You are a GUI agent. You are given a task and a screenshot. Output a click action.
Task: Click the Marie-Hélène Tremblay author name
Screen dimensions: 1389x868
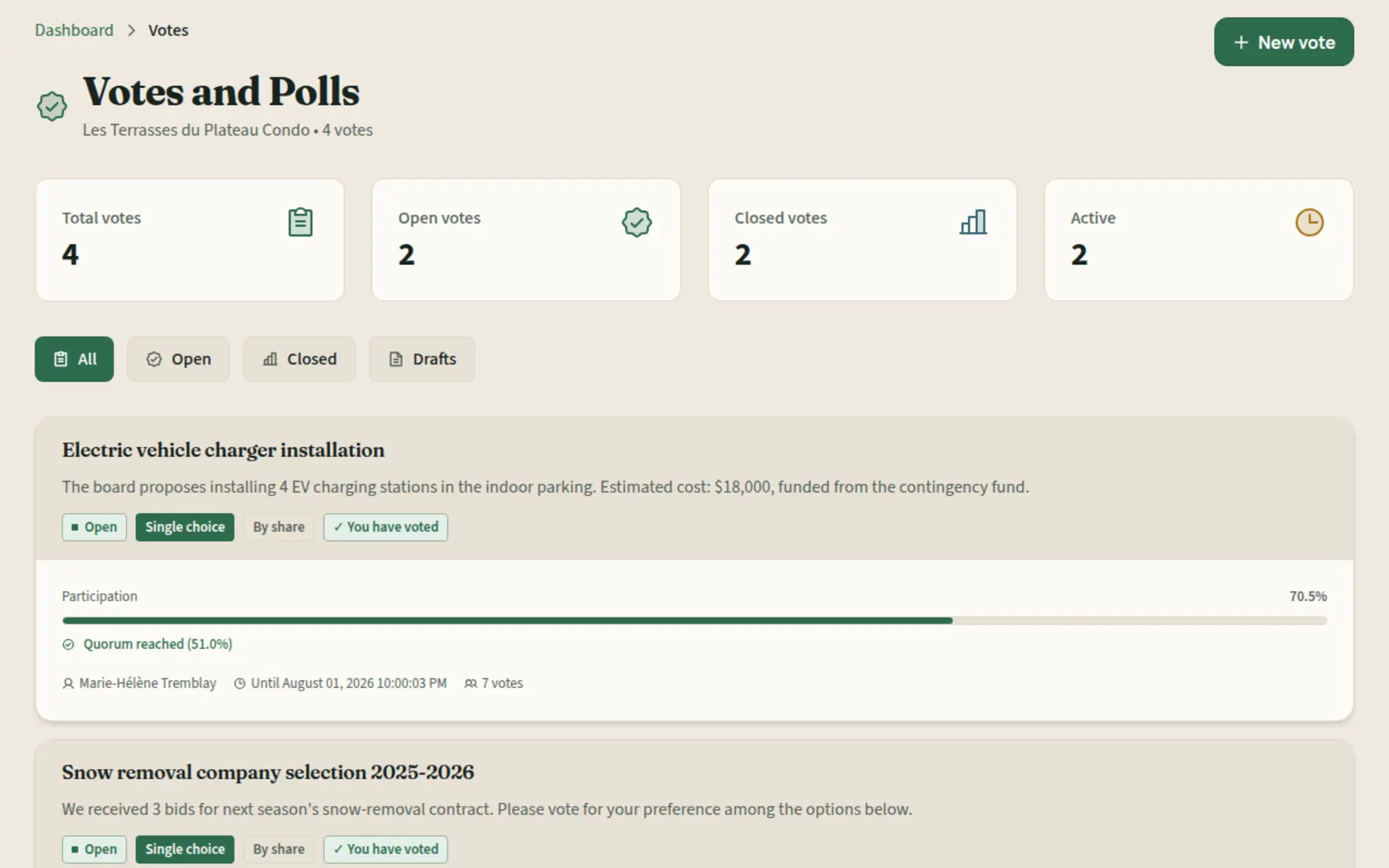click(x=148, y=684)
